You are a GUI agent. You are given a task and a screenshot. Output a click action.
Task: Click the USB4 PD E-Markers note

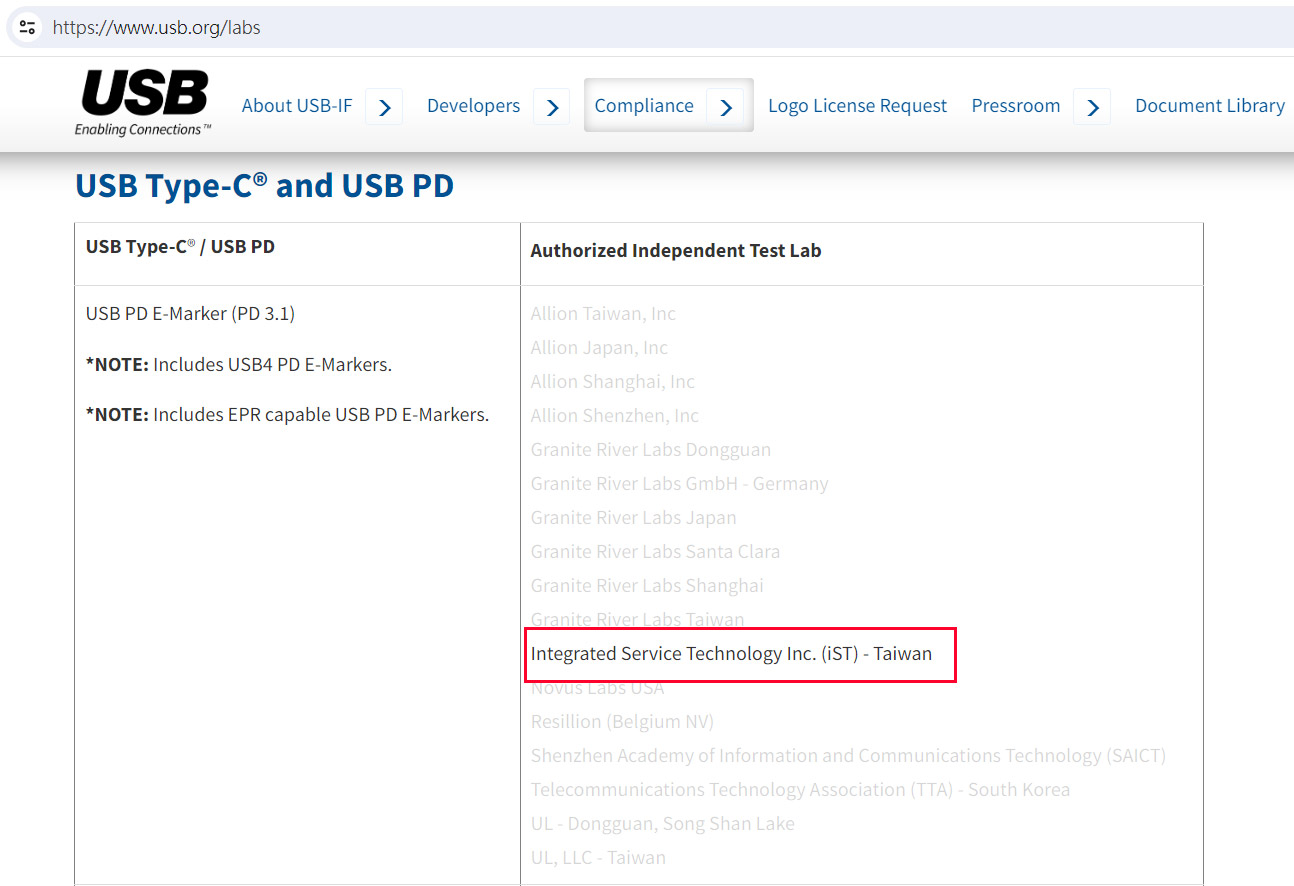click(238, 365)
